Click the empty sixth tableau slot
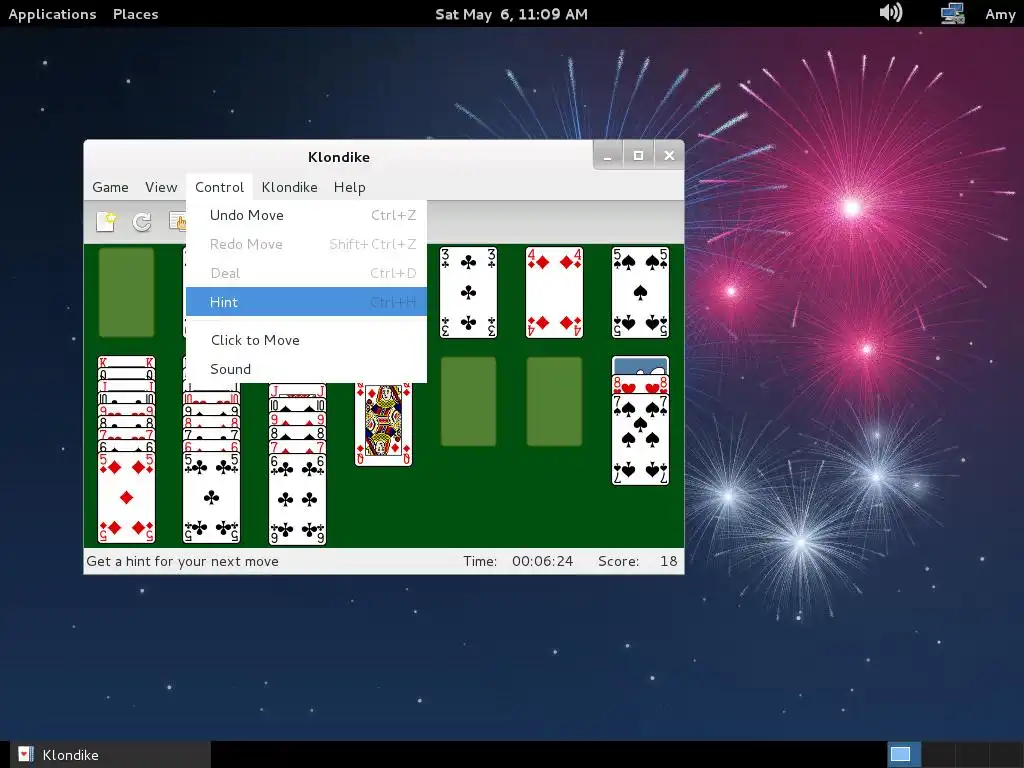Image resolution: width=1024 pixels, height=768 pixels. click(x=554, y=402)
